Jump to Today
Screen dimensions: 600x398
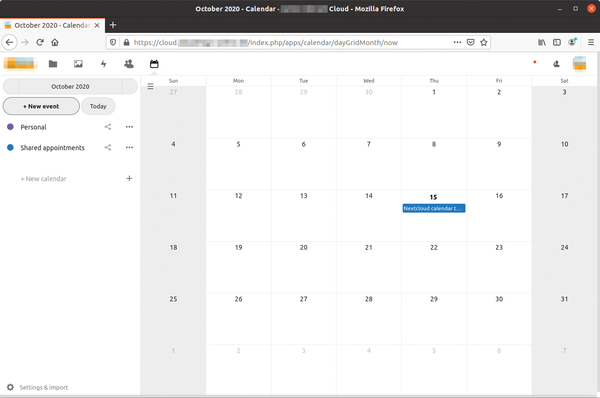tap(98, 106)
